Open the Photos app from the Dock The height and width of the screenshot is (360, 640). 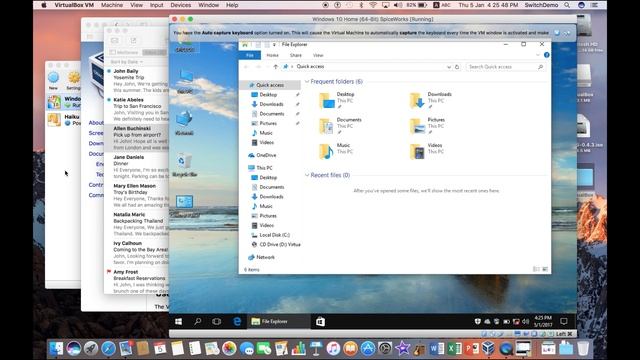tap(229, 348)
